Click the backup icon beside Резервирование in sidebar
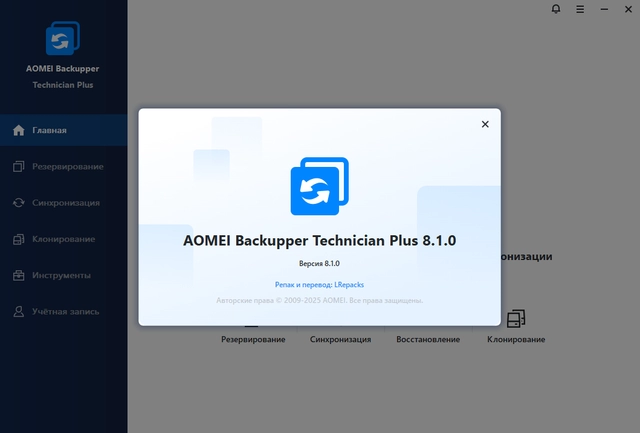 coord(18,167)
